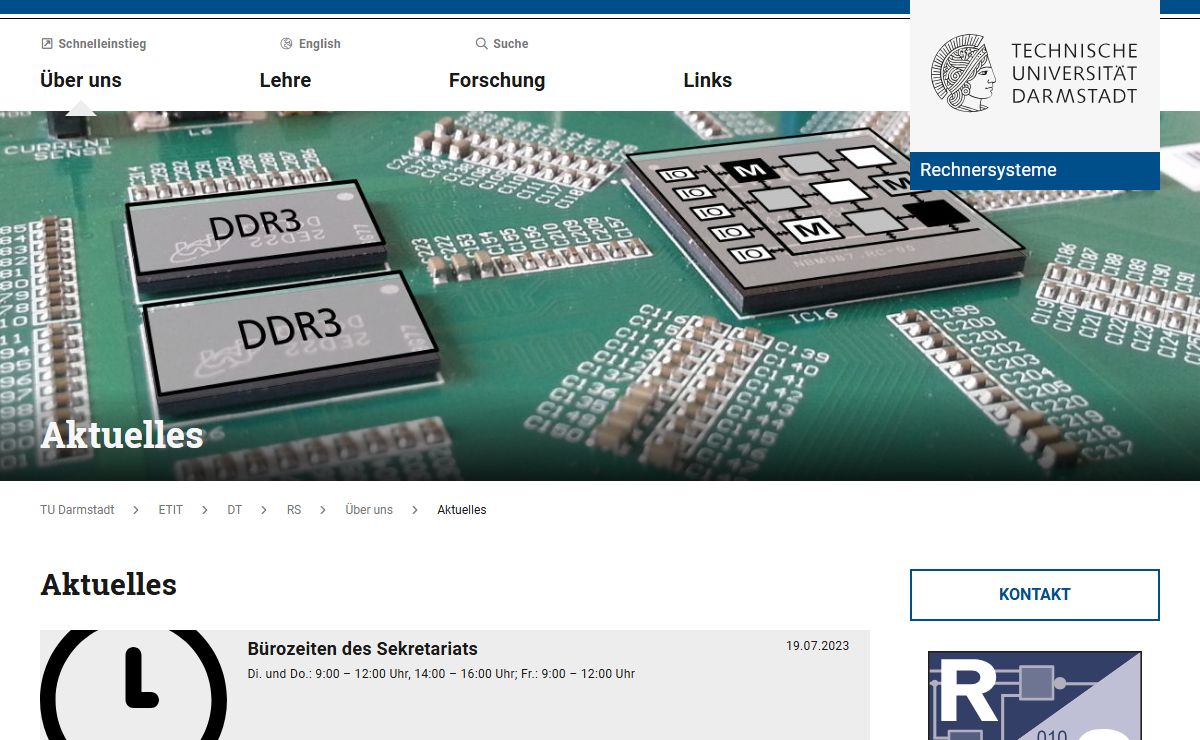Click the chevron after DT breadcrumb
Image resolution: width=1200 pixels, height=740 pixels.
(264, 510)
